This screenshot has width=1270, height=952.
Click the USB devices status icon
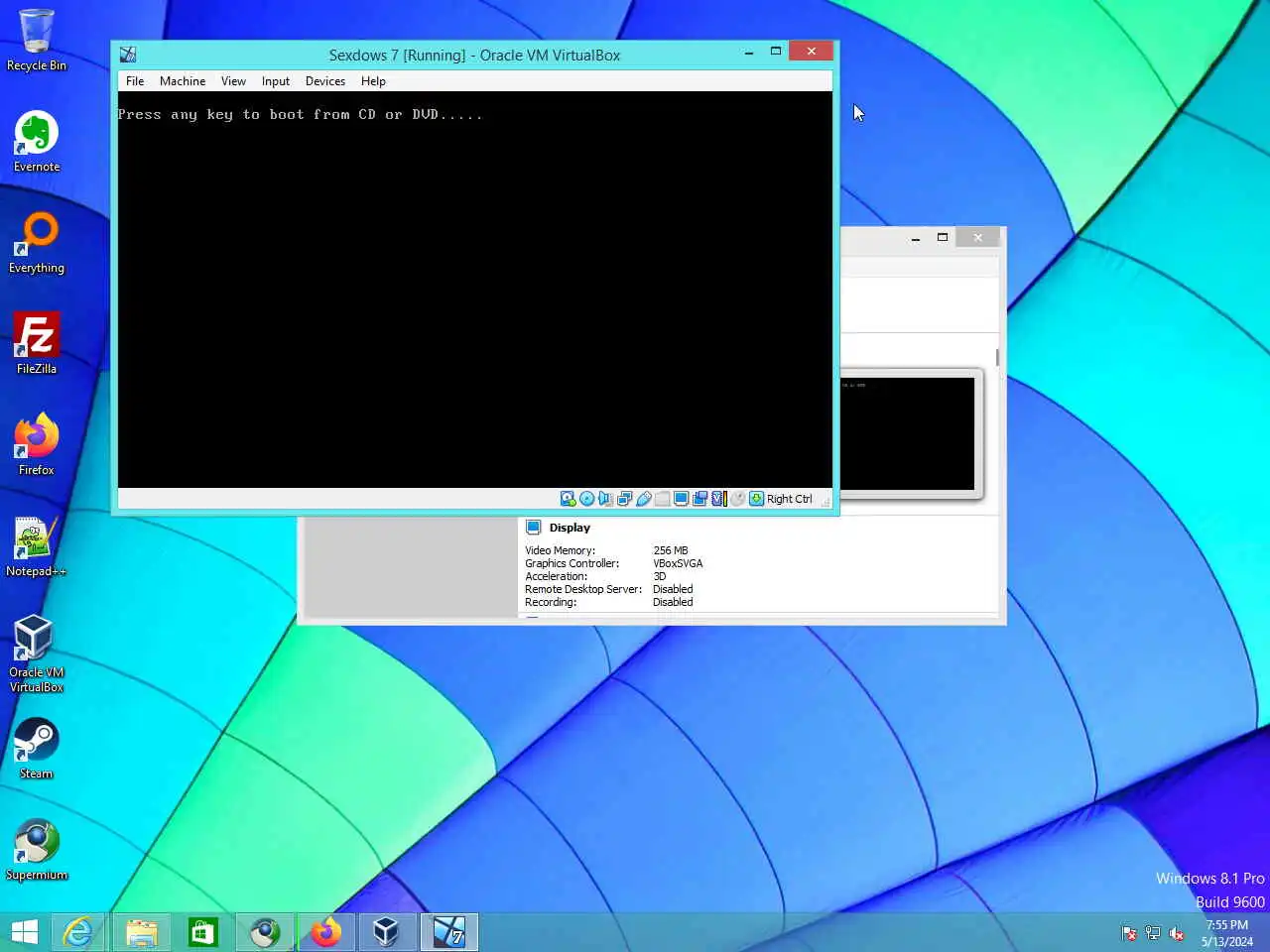click(643, 499)
